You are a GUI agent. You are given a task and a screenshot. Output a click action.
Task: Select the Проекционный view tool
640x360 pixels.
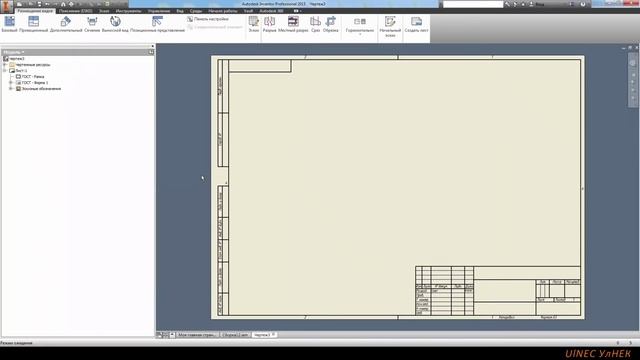tap(33, 24)
